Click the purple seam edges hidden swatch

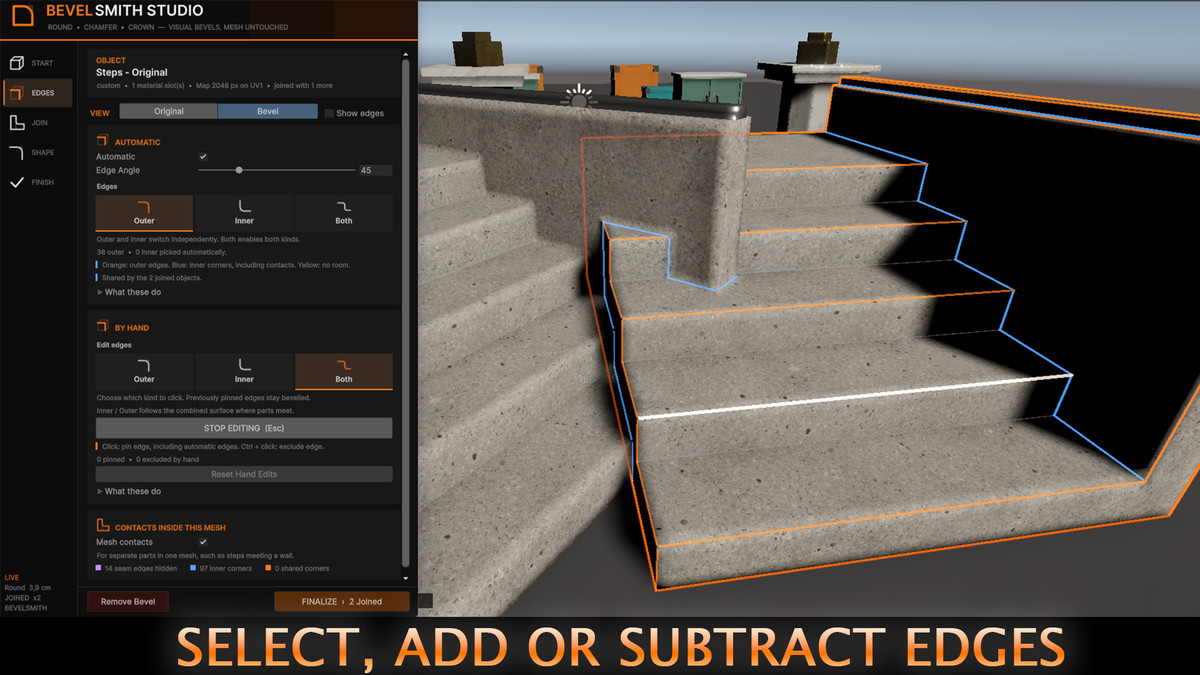coord(98,568)
